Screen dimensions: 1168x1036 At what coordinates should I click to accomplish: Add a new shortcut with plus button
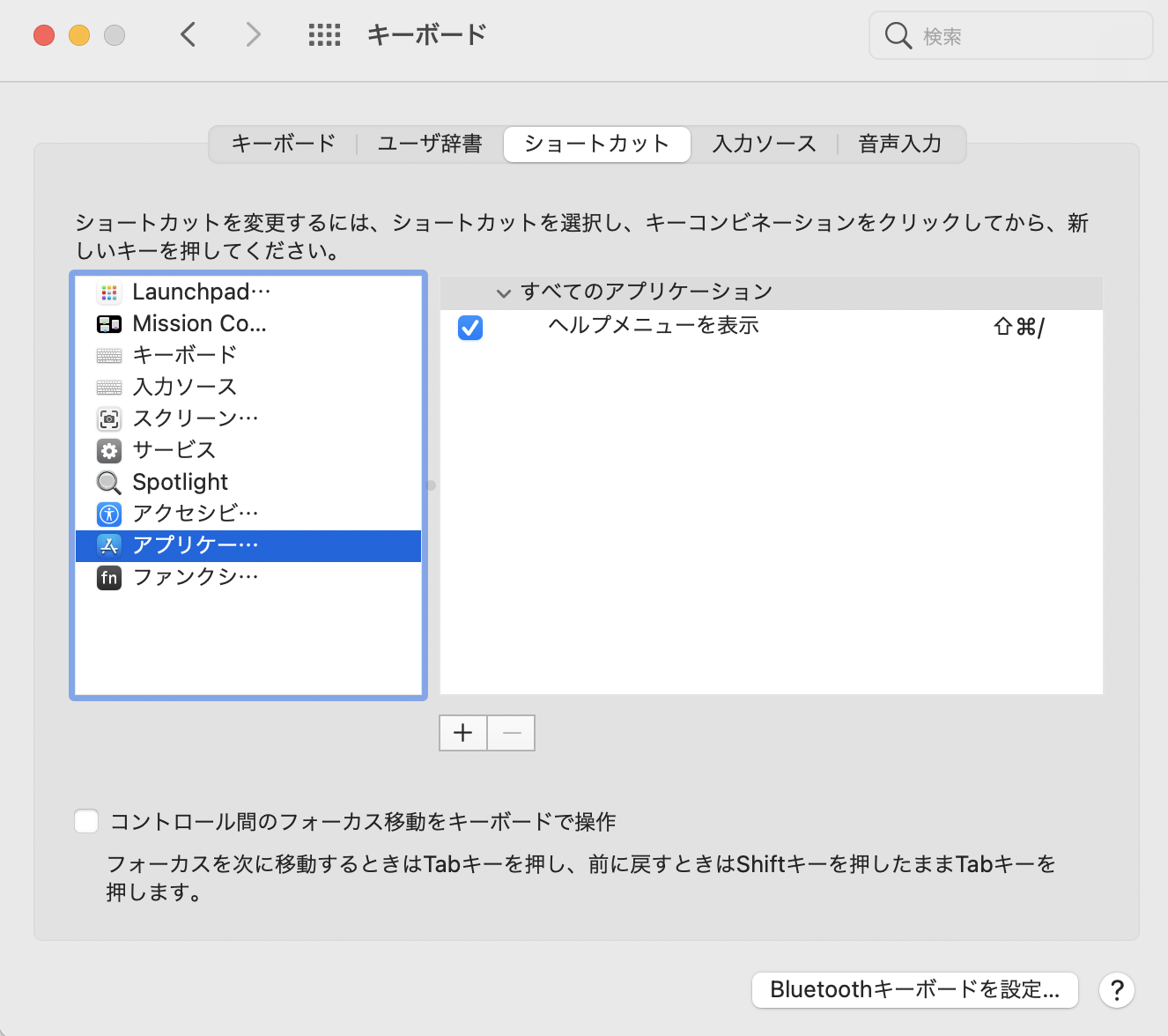pyautogui.click(x=463, y=733)
